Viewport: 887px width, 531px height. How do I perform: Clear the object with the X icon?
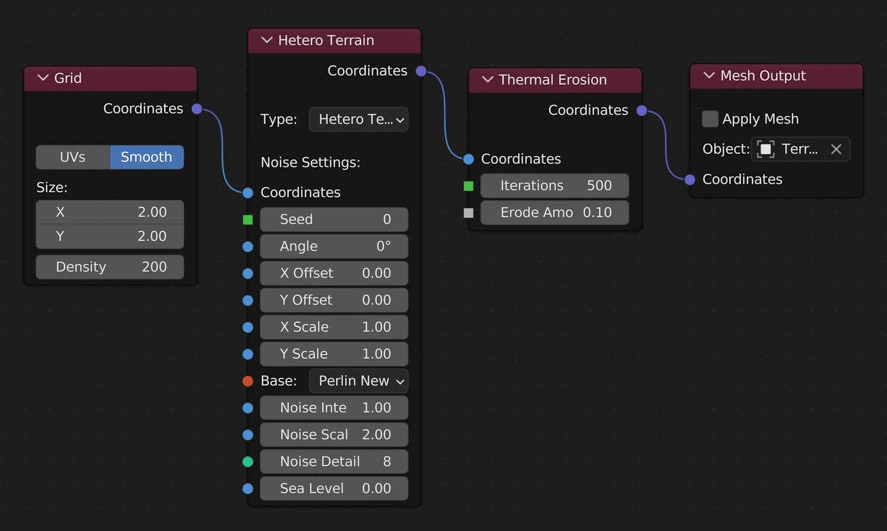point(836,149)
